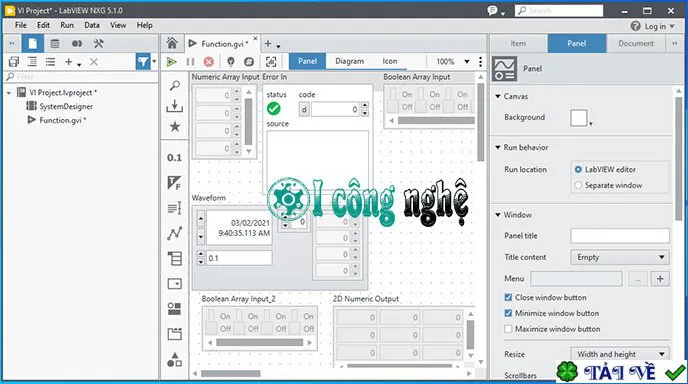Open the File menu

[21, 25]
